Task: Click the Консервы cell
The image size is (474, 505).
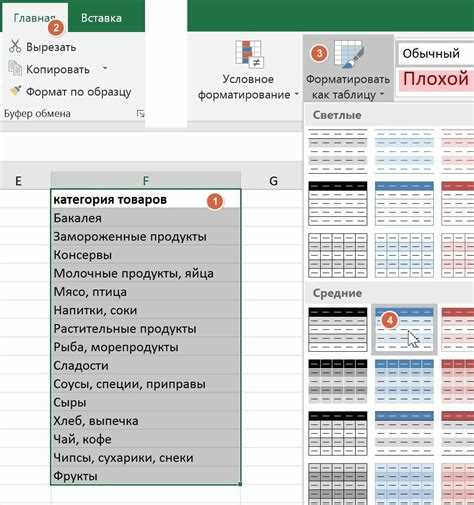Action: [x=146, y=255]
